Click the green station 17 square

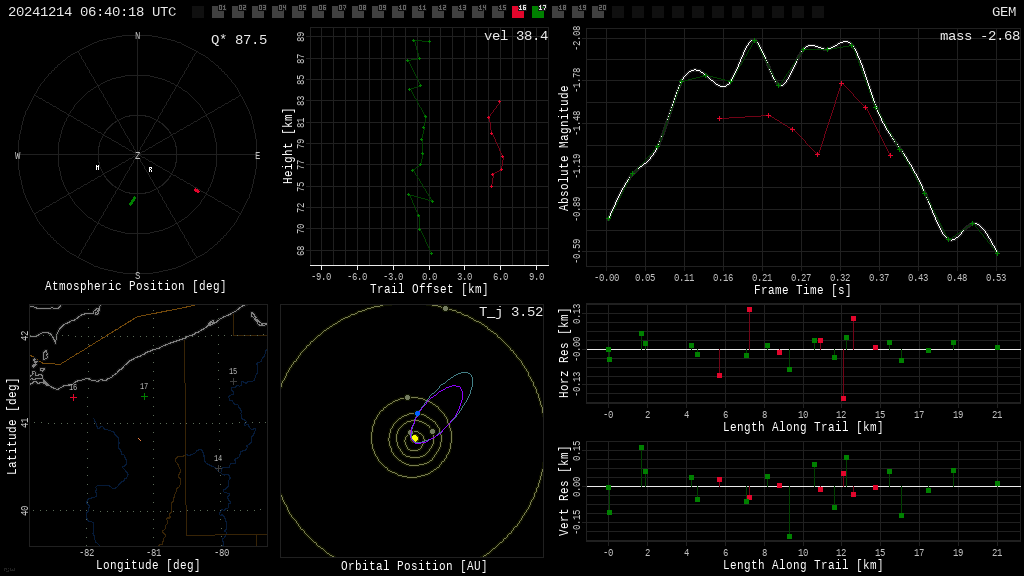click(x=538, y=12)
